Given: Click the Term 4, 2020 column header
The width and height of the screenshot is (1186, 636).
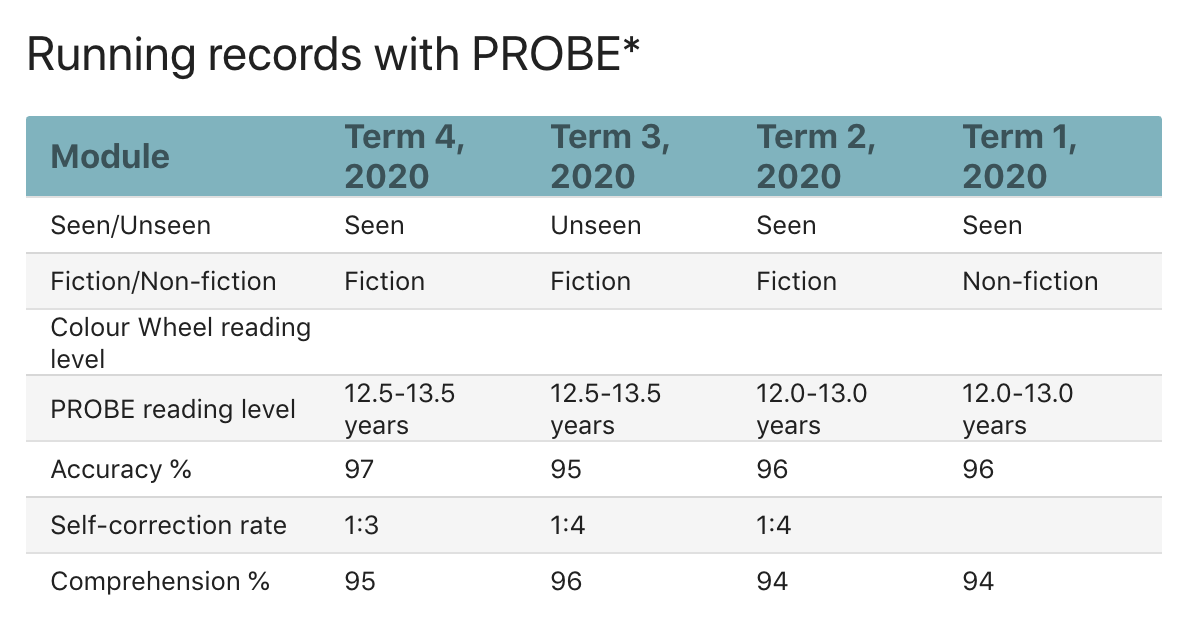Looking at the screenshot, I should click(404, 157).
